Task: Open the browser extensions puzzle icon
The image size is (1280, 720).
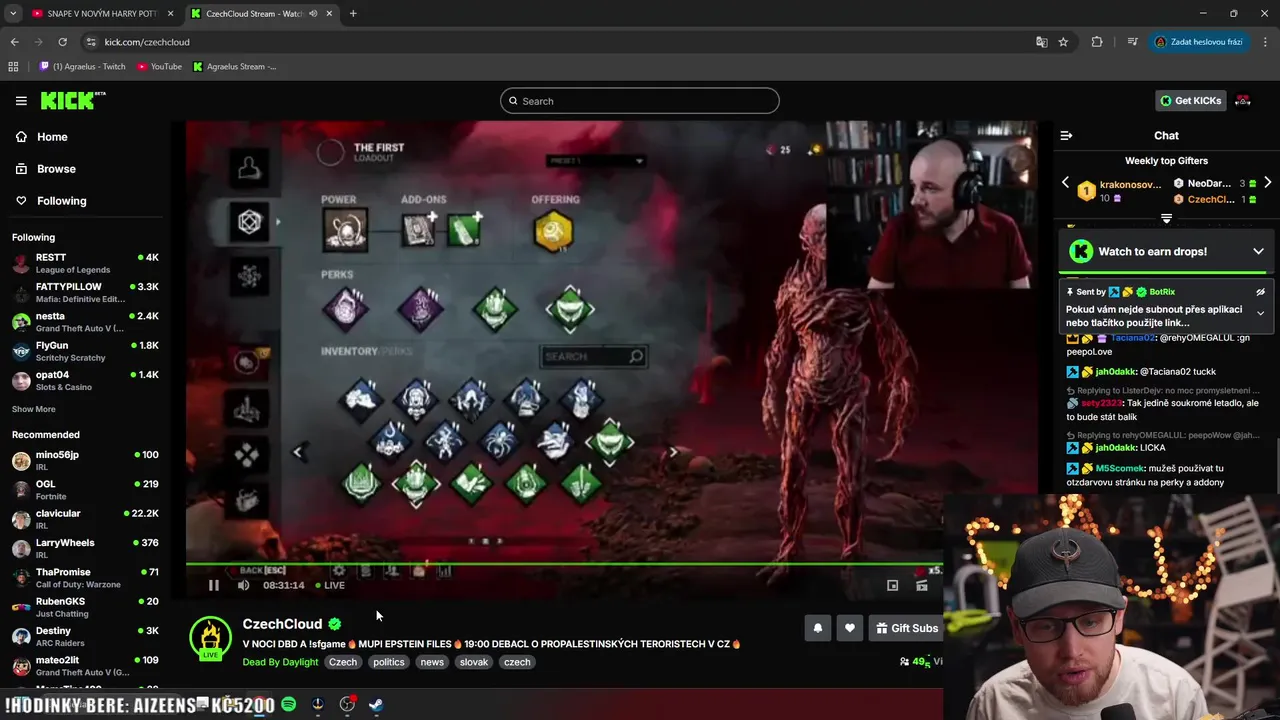Action: 1097,42
